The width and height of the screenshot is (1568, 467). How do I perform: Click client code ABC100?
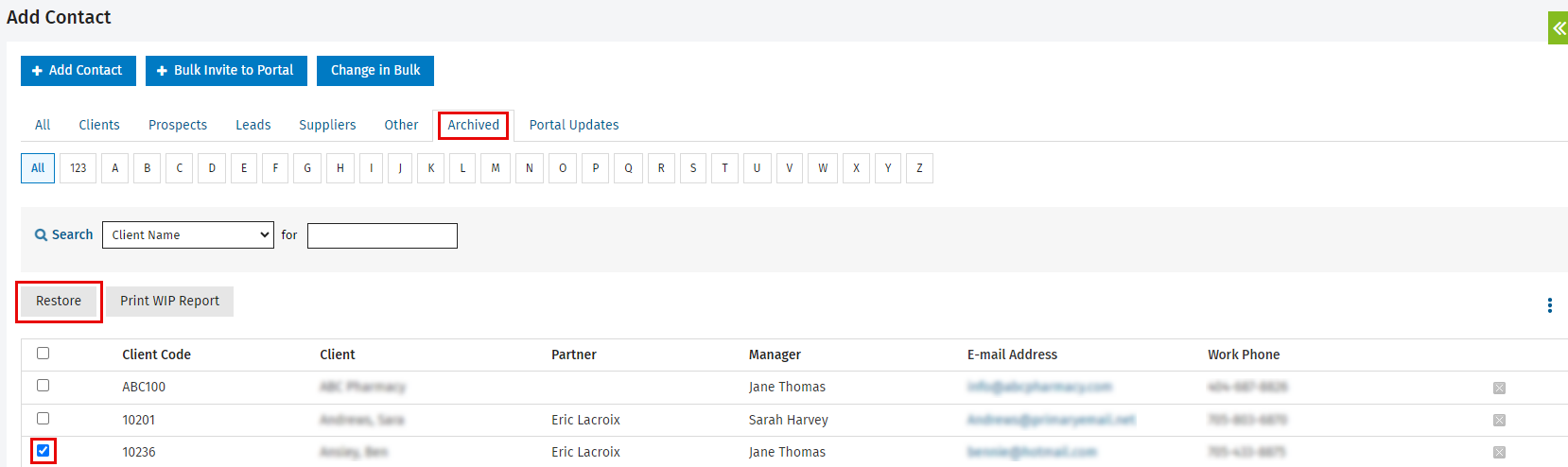click(144, 387)
